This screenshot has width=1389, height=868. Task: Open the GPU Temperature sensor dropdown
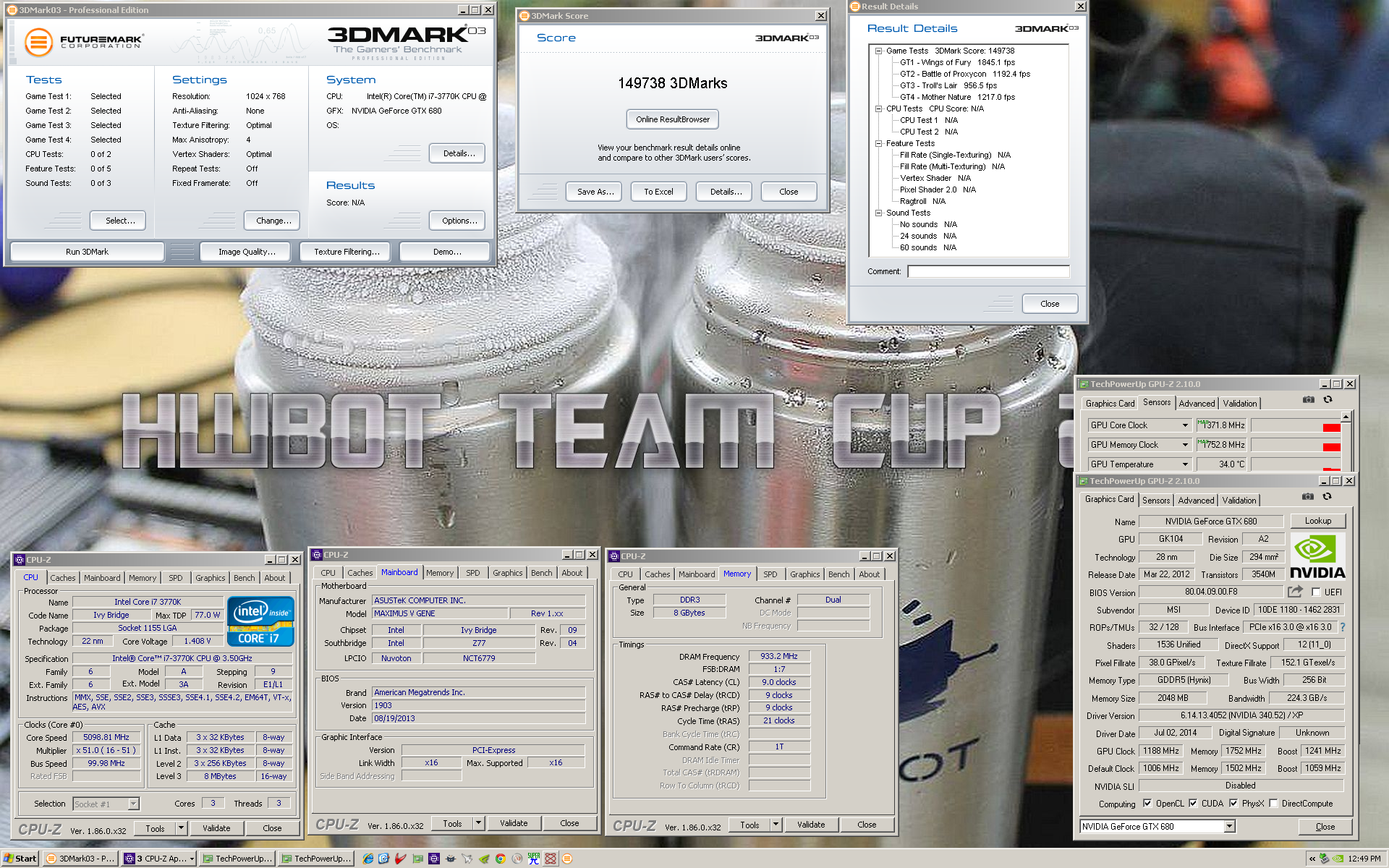pos(1185,464)
